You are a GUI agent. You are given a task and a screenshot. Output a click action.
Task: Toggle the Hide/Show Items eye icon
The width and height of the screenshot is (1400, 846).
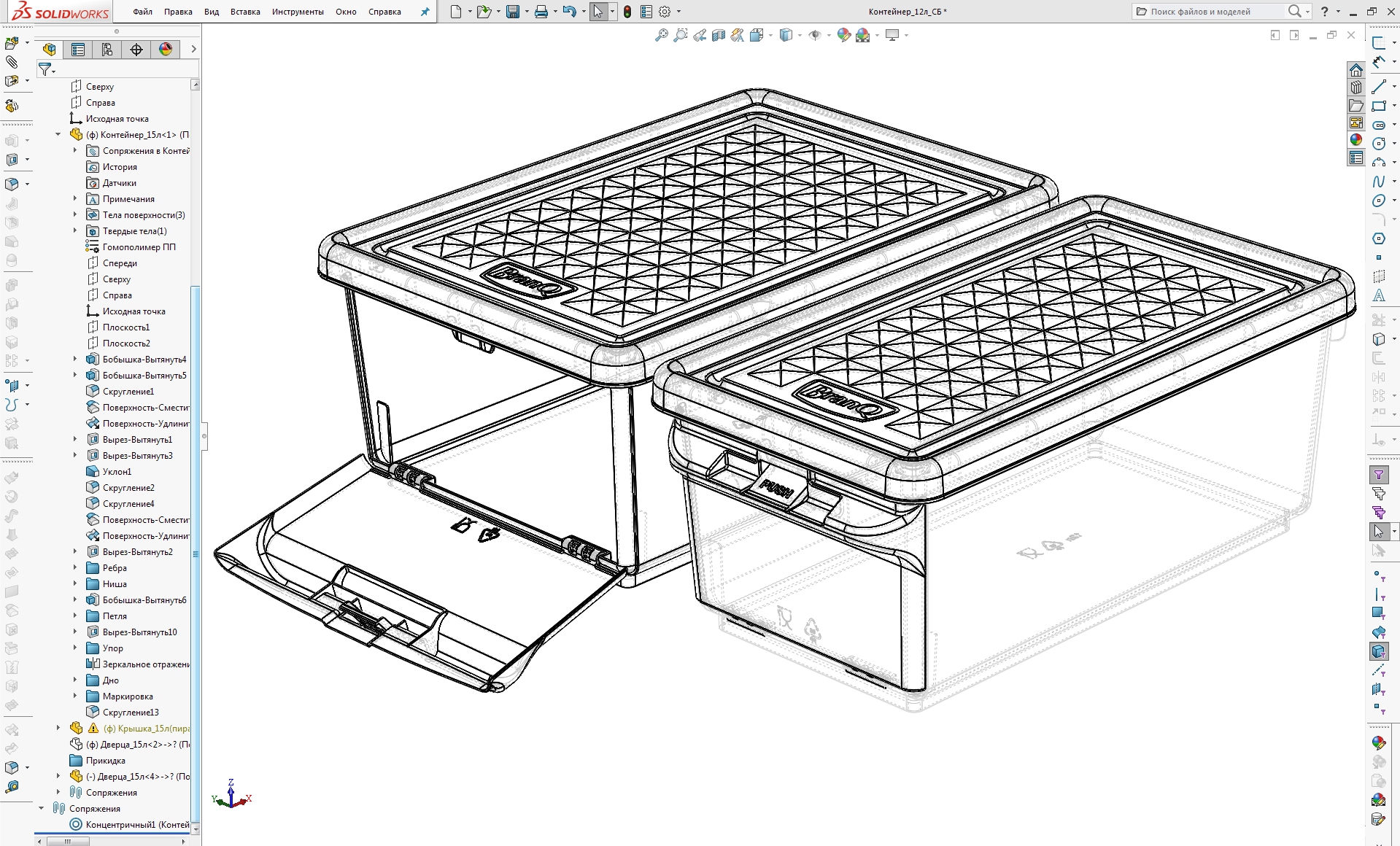pos(815,35)
